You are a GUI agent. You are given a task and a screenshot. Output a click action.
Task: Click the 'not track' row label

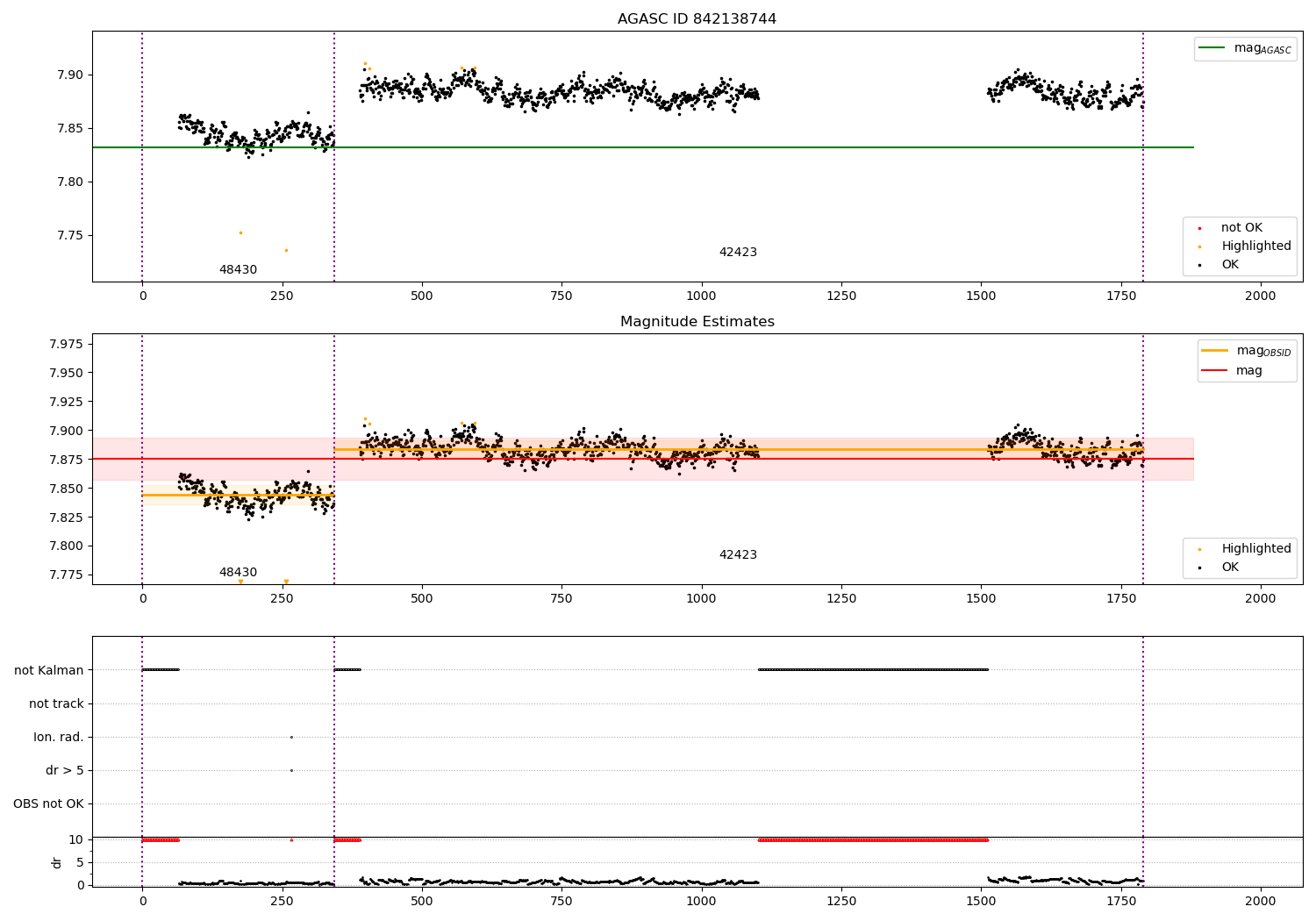pyautogui.click(x=56, y=703)
